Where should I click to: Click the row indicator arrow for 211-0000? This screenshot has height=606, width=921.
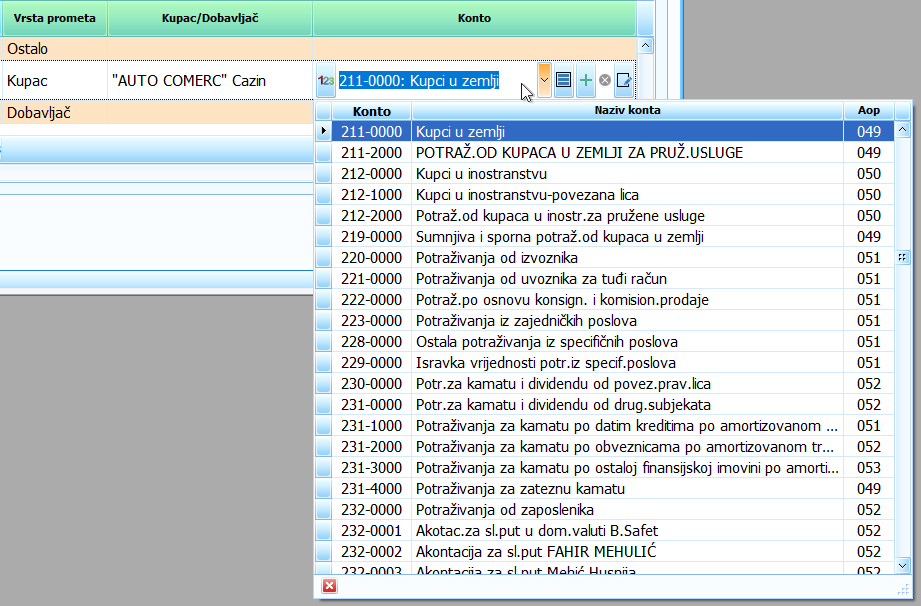point(323,131)
